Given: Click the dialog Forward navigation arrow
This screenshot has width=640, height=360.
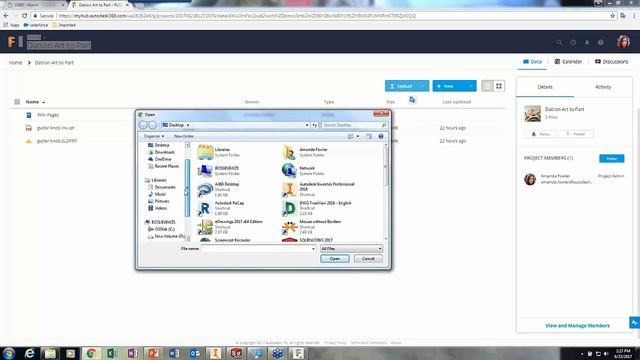Looking at the screenshot, I should pos(152,125).
